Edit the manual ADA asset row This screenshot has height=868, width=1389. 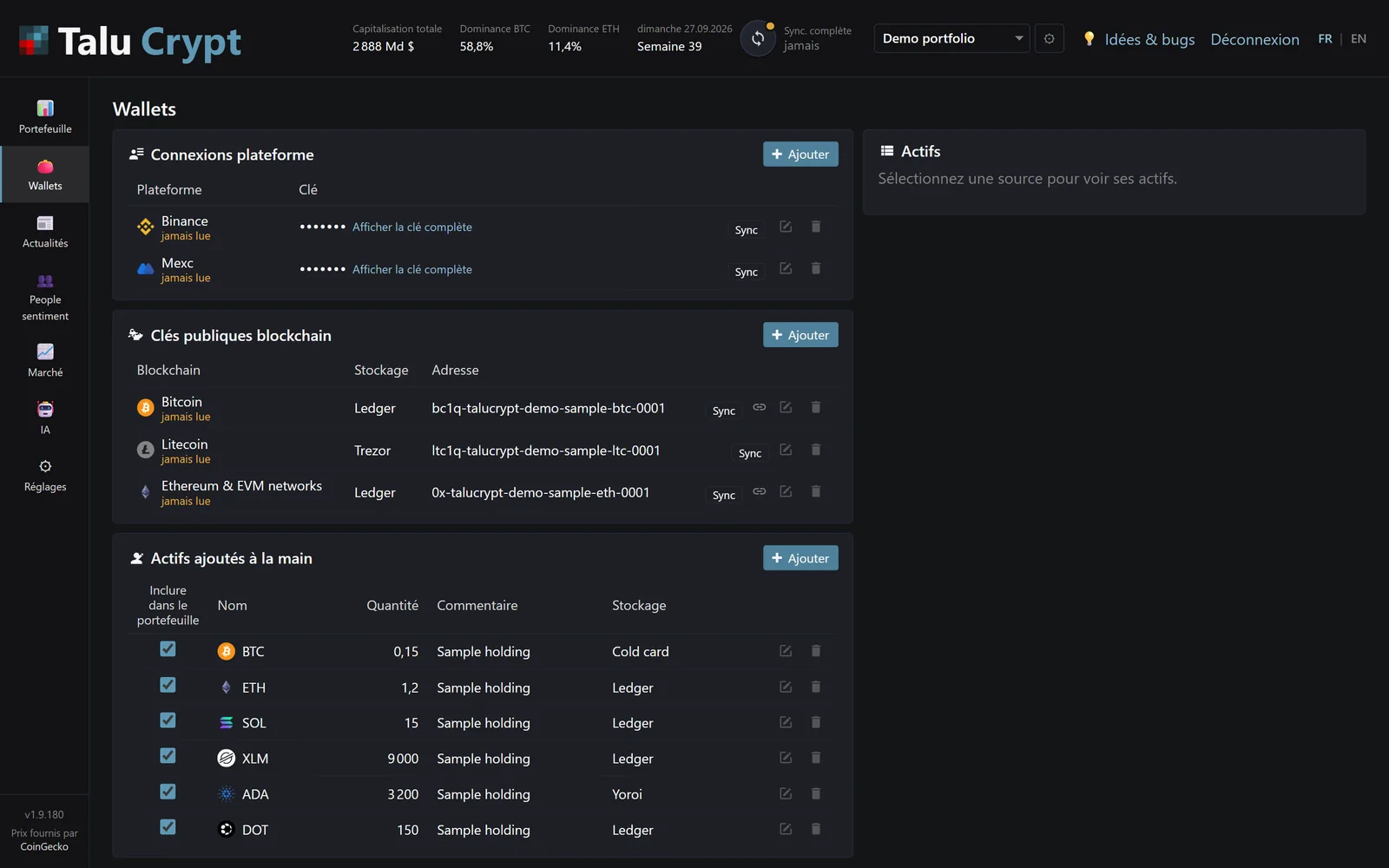pos(786,793)
